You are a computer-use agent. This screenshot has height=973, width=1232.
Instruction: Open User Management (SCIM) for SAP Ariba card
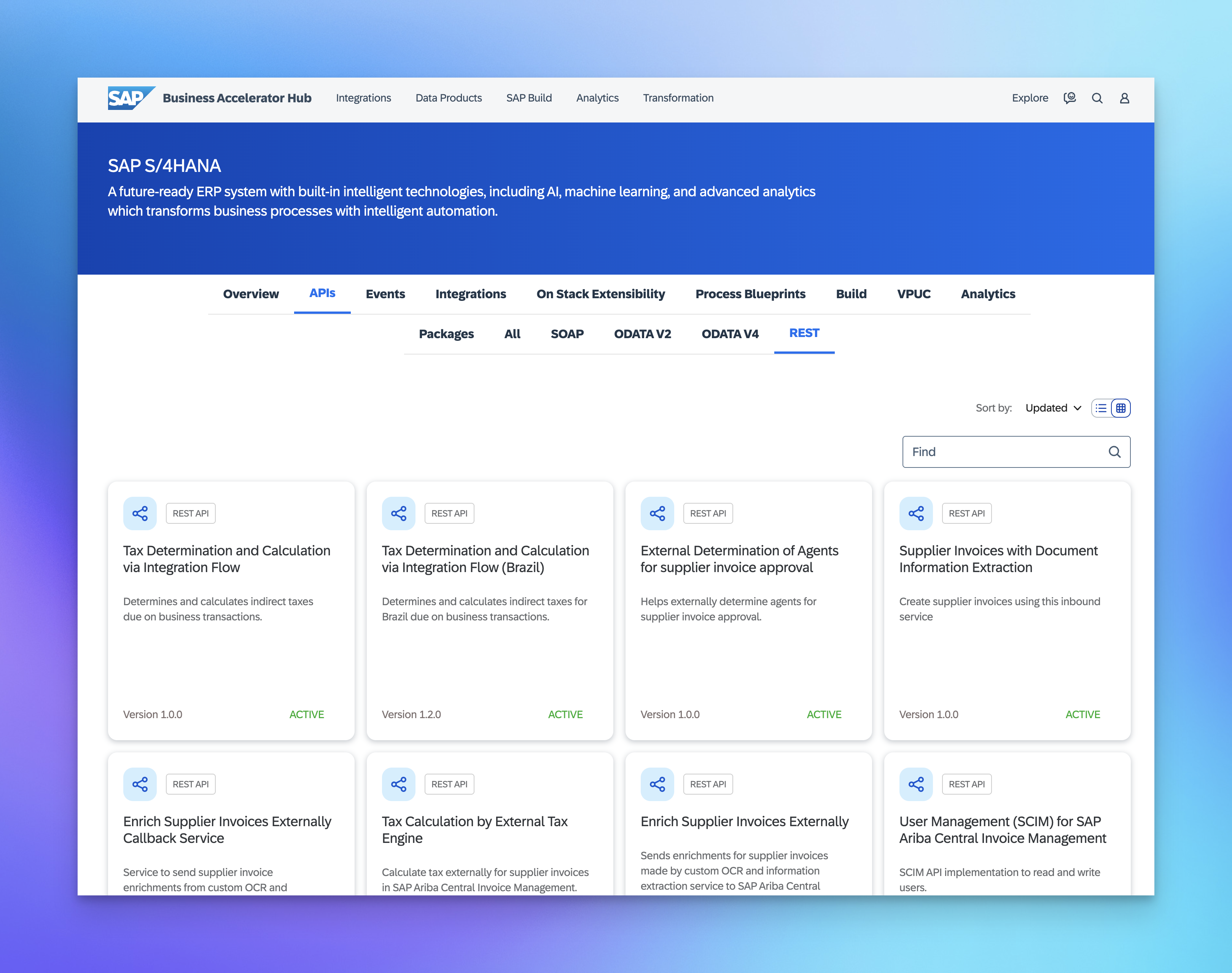[x=1002, y=830]
